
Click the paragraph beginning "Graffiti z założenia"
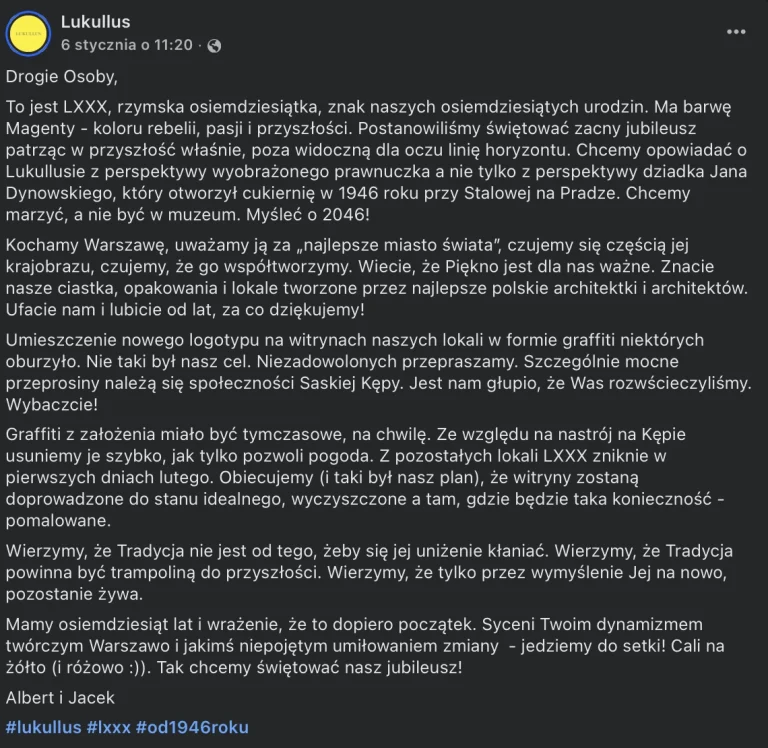(370, 477)
